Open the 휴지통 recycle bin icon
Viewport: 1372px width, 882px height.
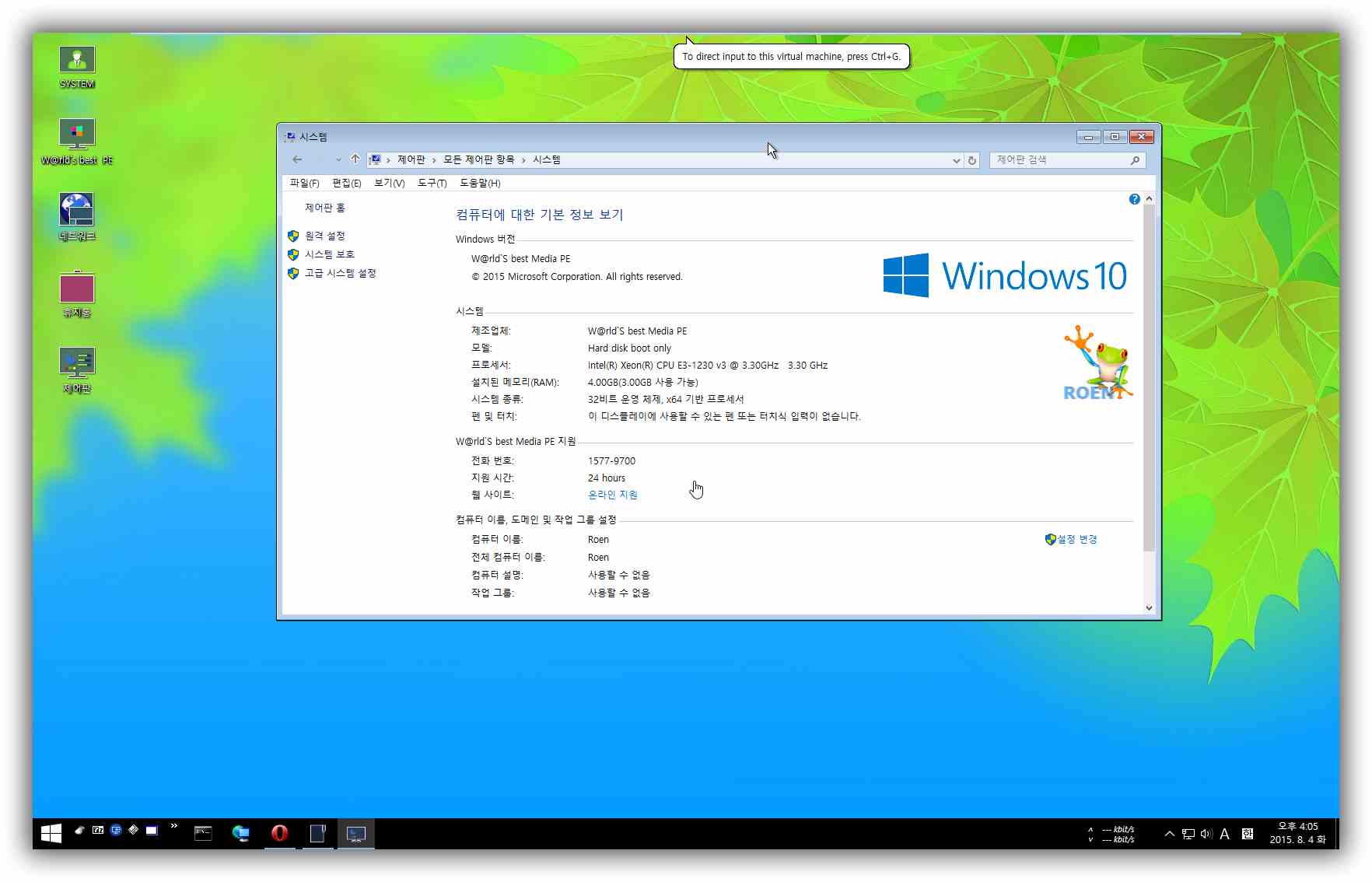coord(77,294)
